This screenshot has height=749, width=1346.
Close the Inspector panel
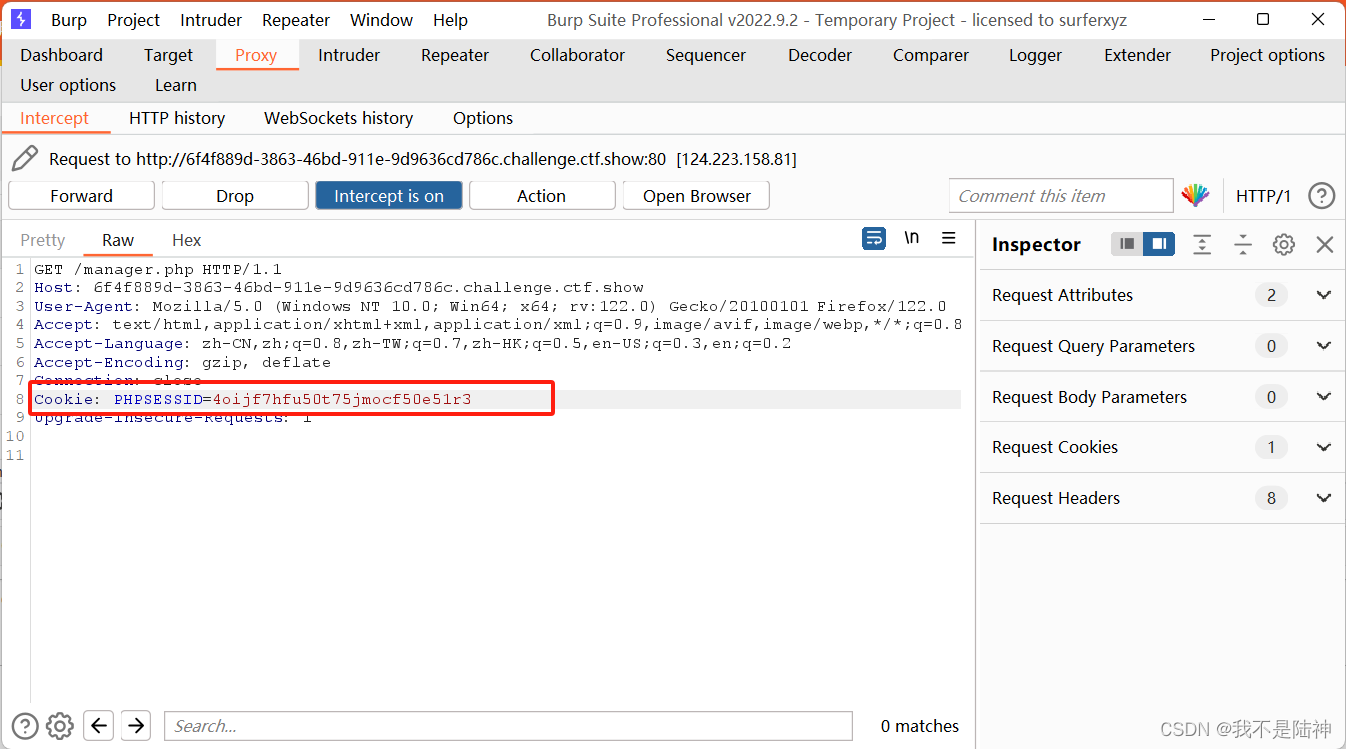click(1325, 244)
